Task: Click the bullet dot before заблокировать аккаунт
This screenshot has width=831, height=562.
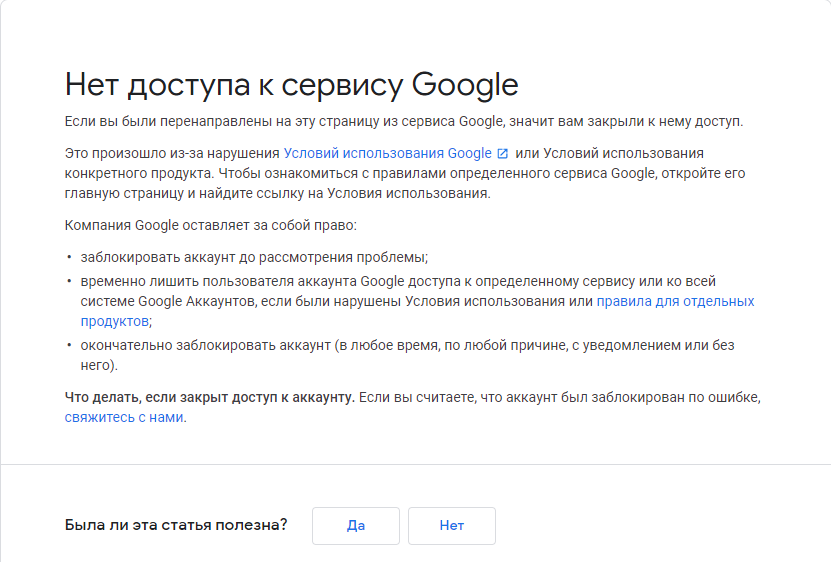Action: tap(69, 257)
